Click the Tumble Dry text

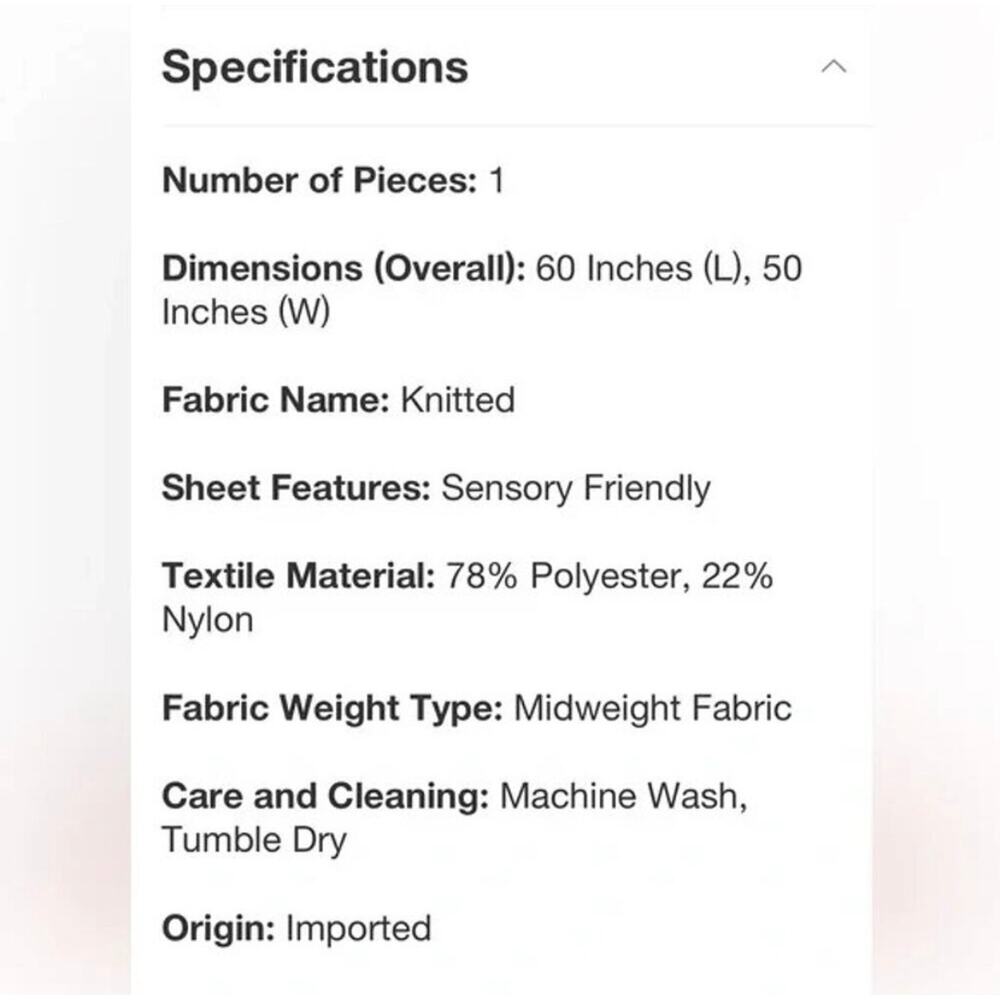click(x=254, y=841)
